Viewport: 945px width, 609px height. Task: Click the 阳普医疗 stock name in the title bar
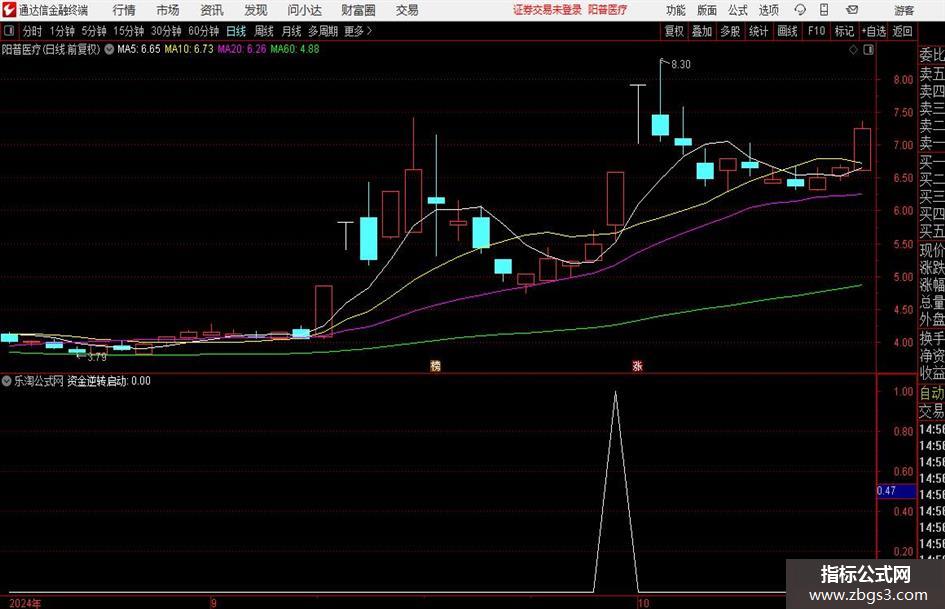click(608, 10)
